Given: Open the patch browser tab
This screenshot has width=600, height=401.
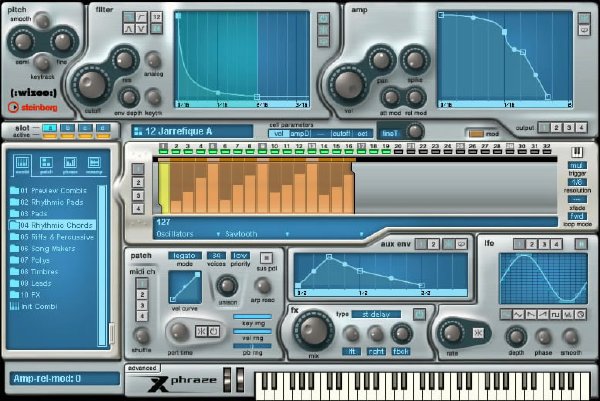Looking at the screenshot, I should 46,165.
